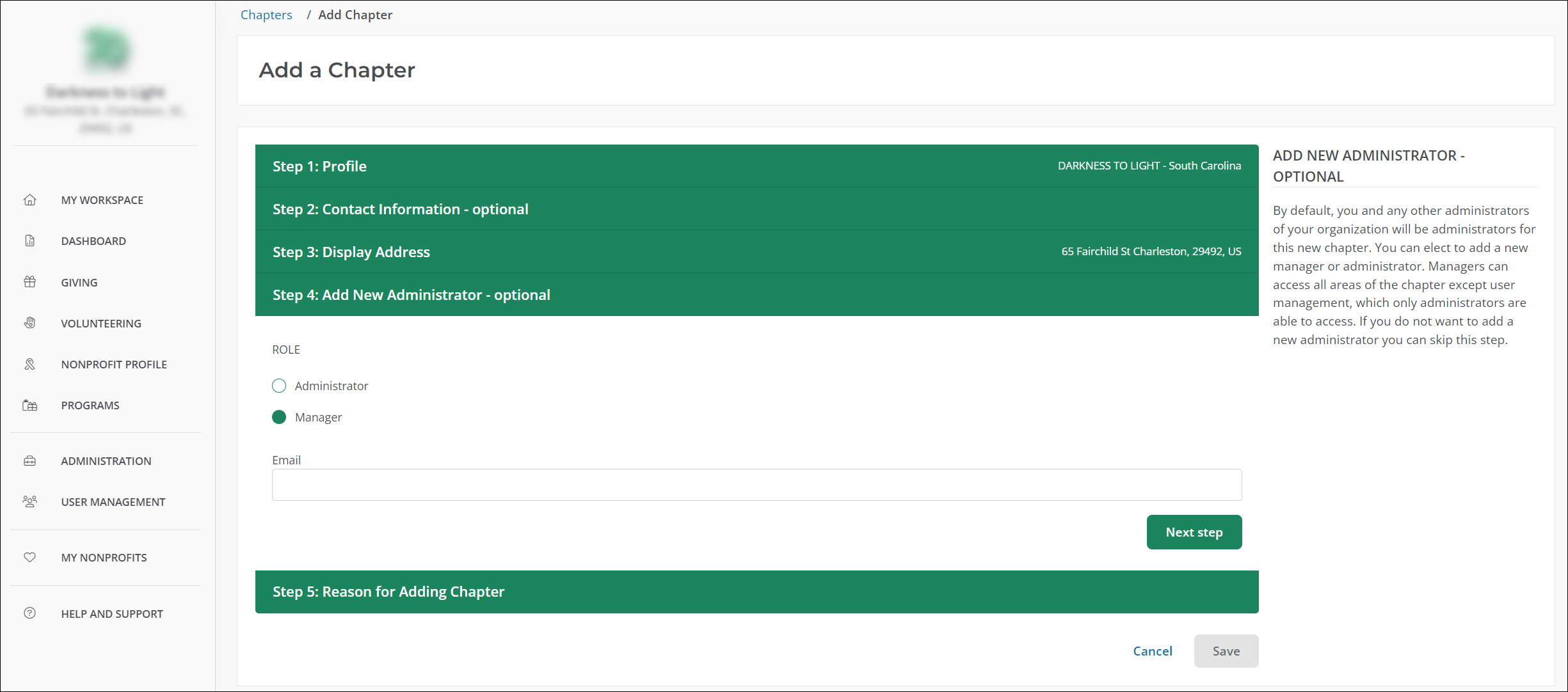Open the Chapters breadcrumb link

click(x=266, y=15)
